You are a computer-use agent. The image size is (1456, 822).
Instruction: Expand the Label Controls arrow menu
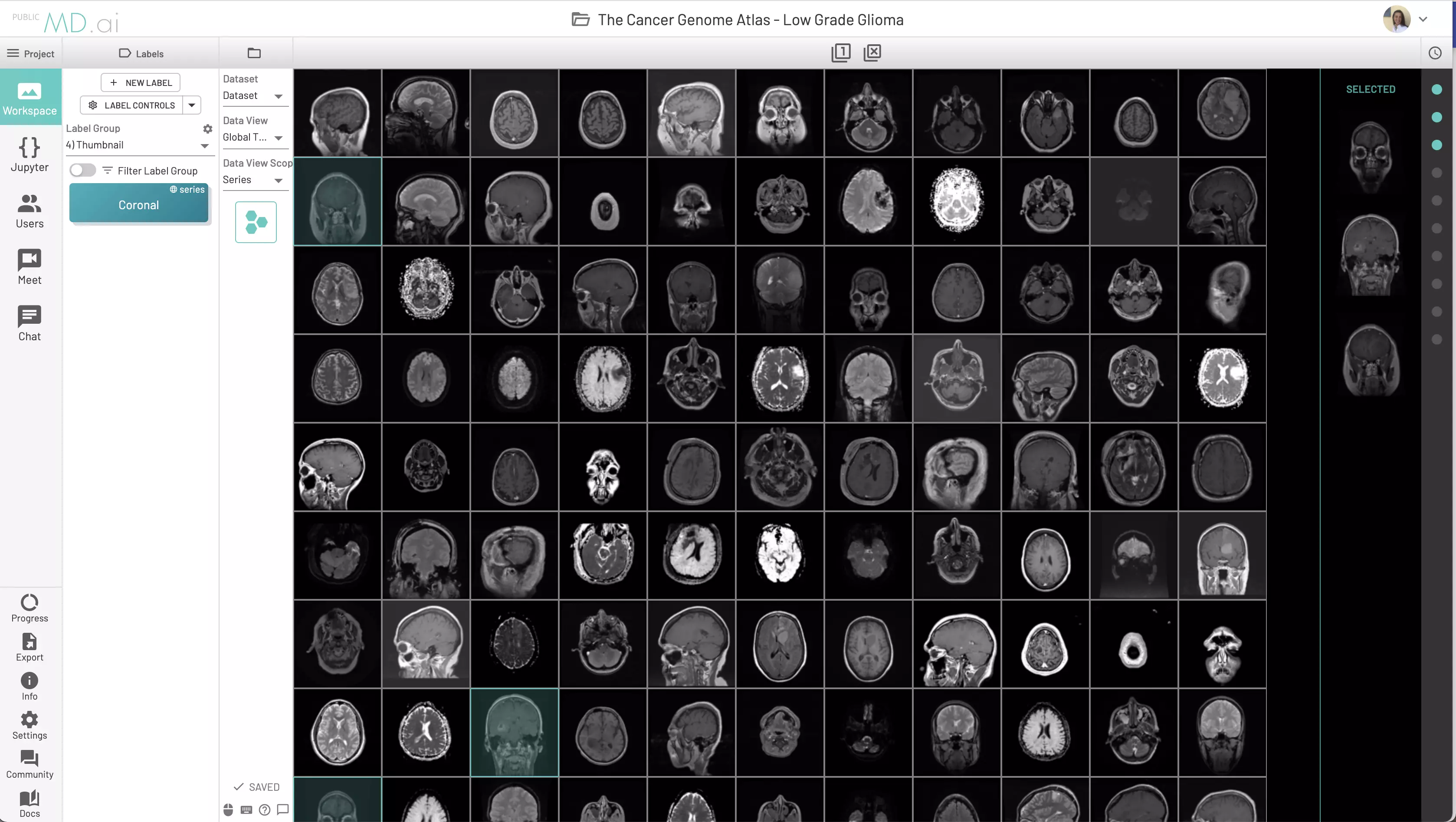tap(192, 105)
